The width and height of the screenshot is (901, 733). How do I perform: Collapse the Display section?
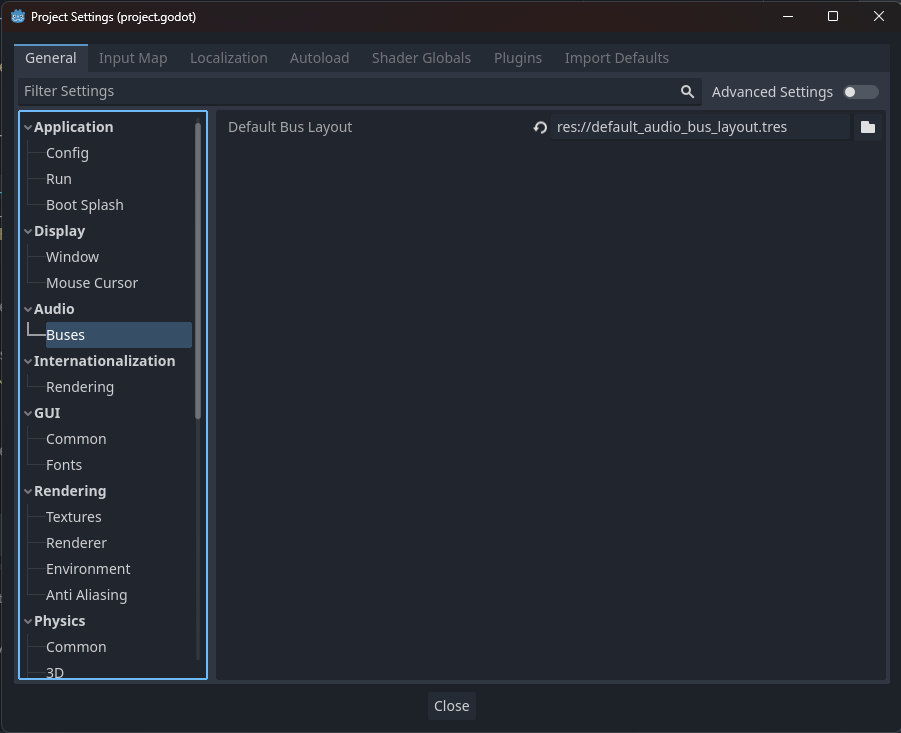(27, 230)
